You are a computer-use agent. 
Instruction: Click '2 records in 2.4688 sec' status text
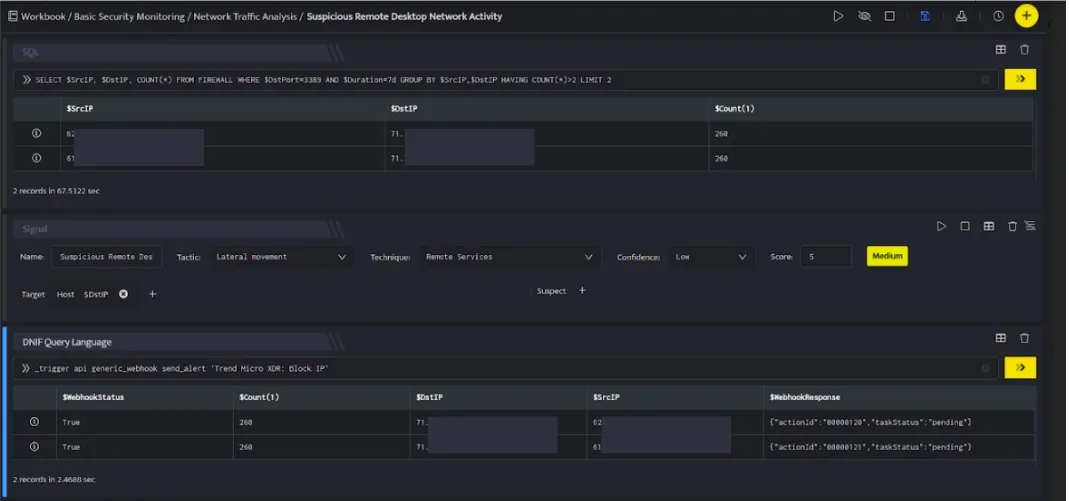[x=54, y=479]
